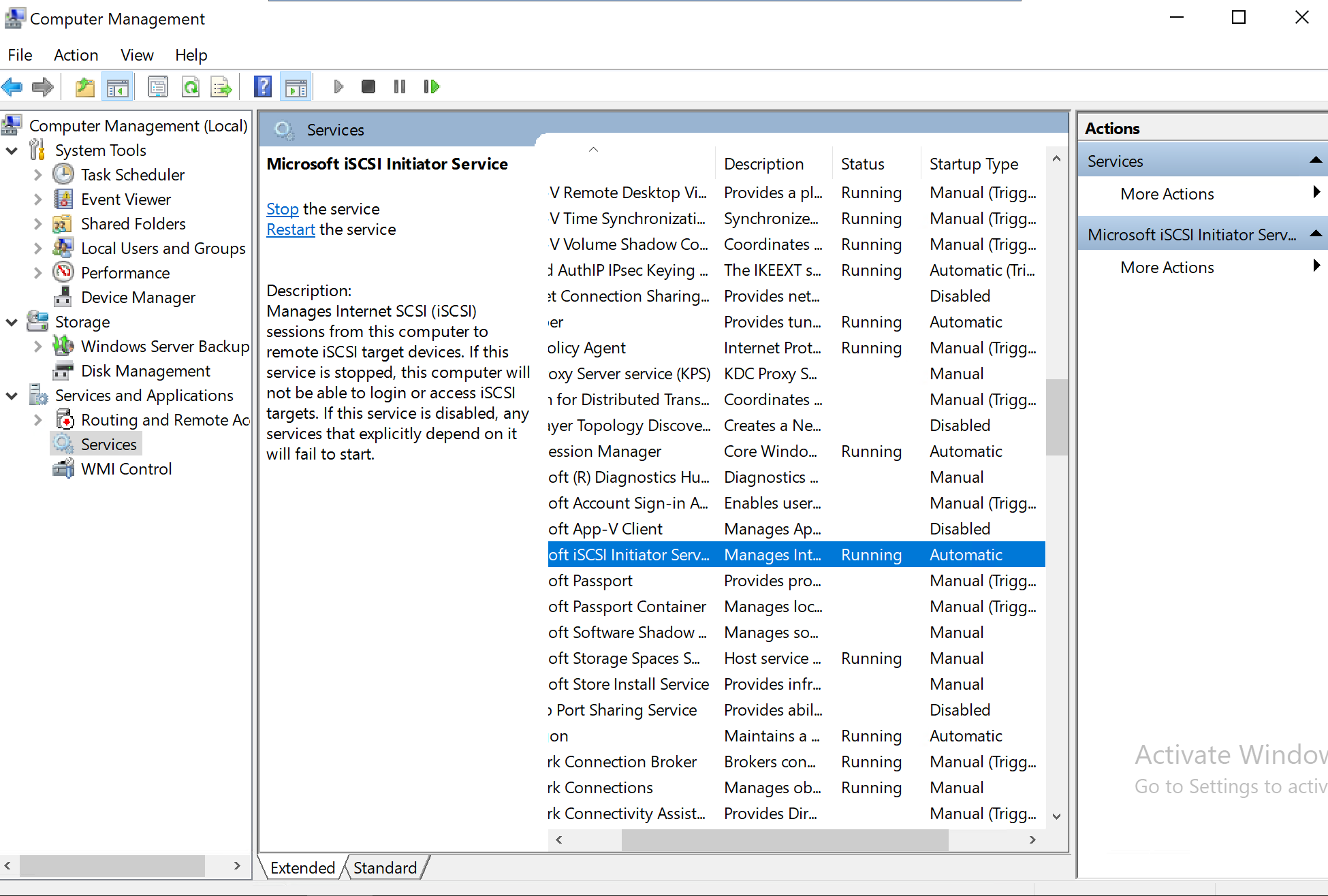Click the Refresh toolbar icon
Viewport: 1328px width, 896px height.
click(x=191, y=86)
